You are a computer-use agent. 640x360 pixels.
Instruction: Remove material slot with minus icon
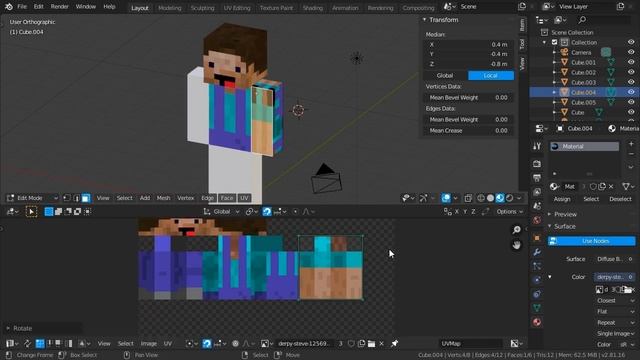click(631, 154)
